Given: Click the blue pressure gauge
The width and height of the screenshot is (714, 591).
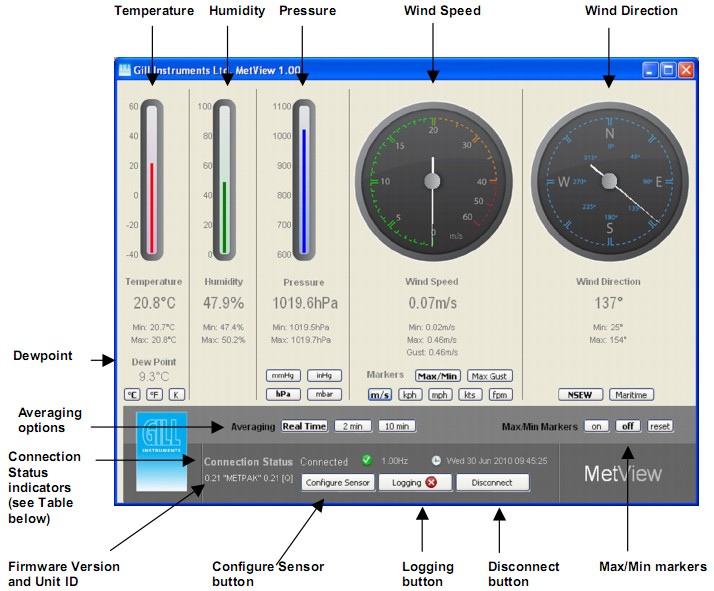Looking at the screenshot, I should (x=303, y=180).
